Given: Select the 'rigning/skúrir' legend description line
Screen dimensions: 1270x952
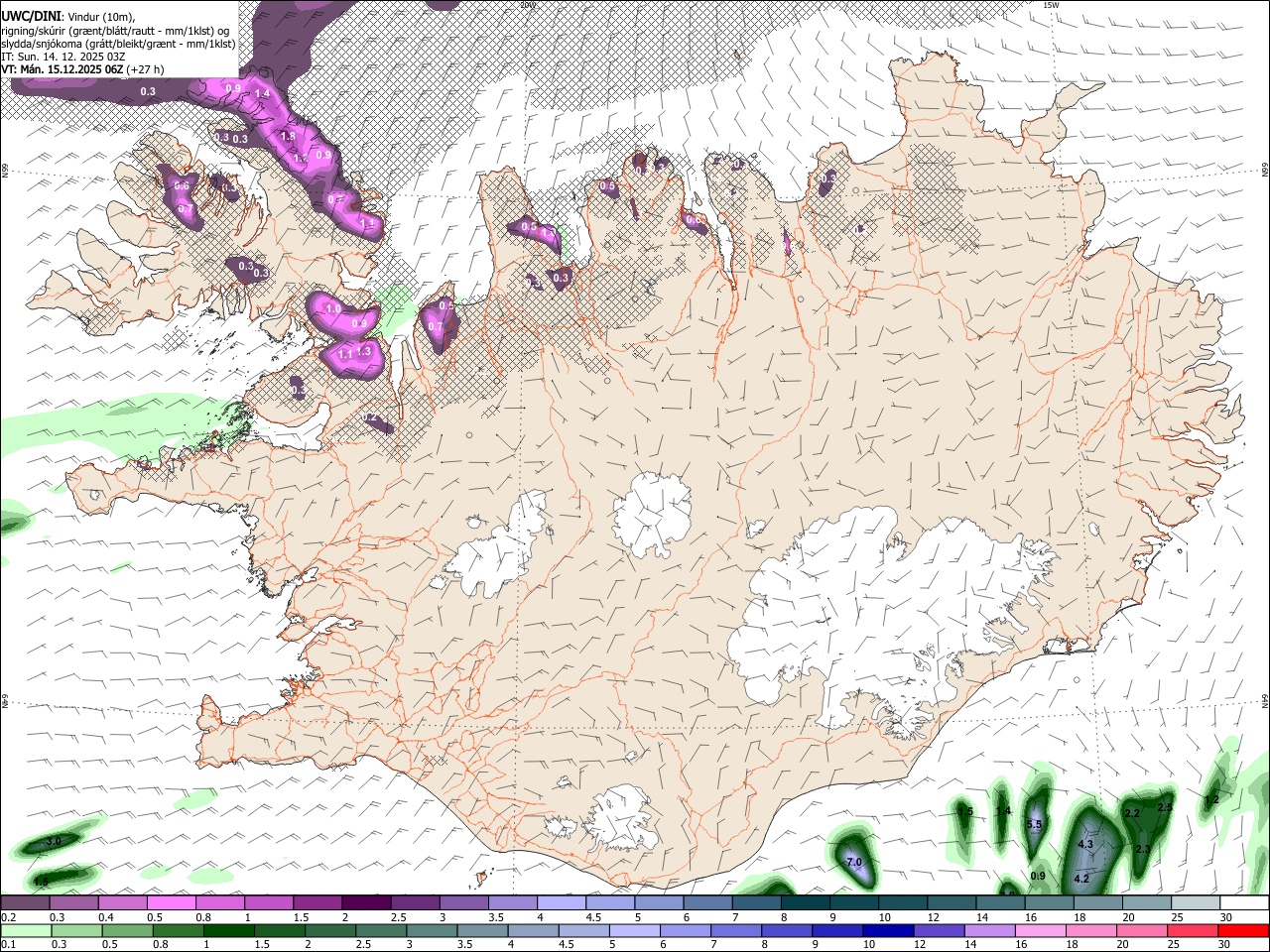Looking at the screenshot, I should point(115,31).
